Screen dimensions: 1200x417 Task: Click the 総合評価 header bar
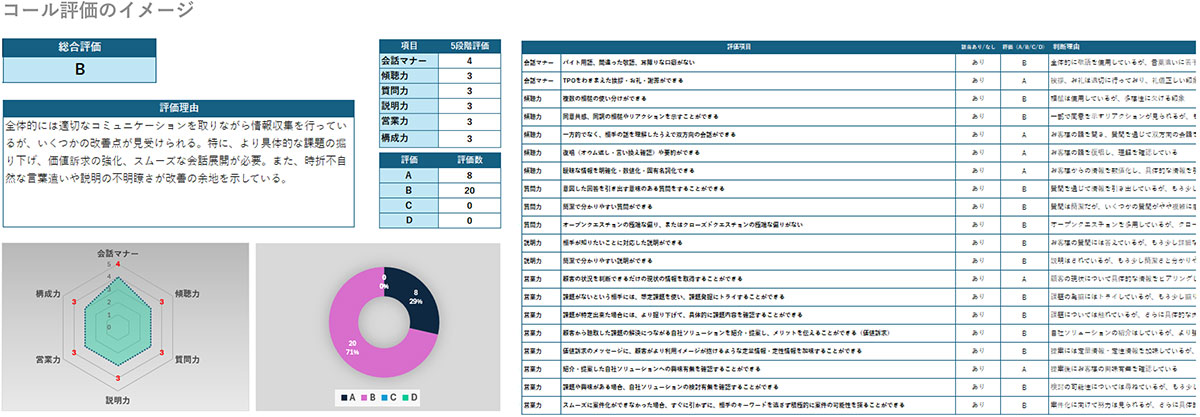(79, 47)
